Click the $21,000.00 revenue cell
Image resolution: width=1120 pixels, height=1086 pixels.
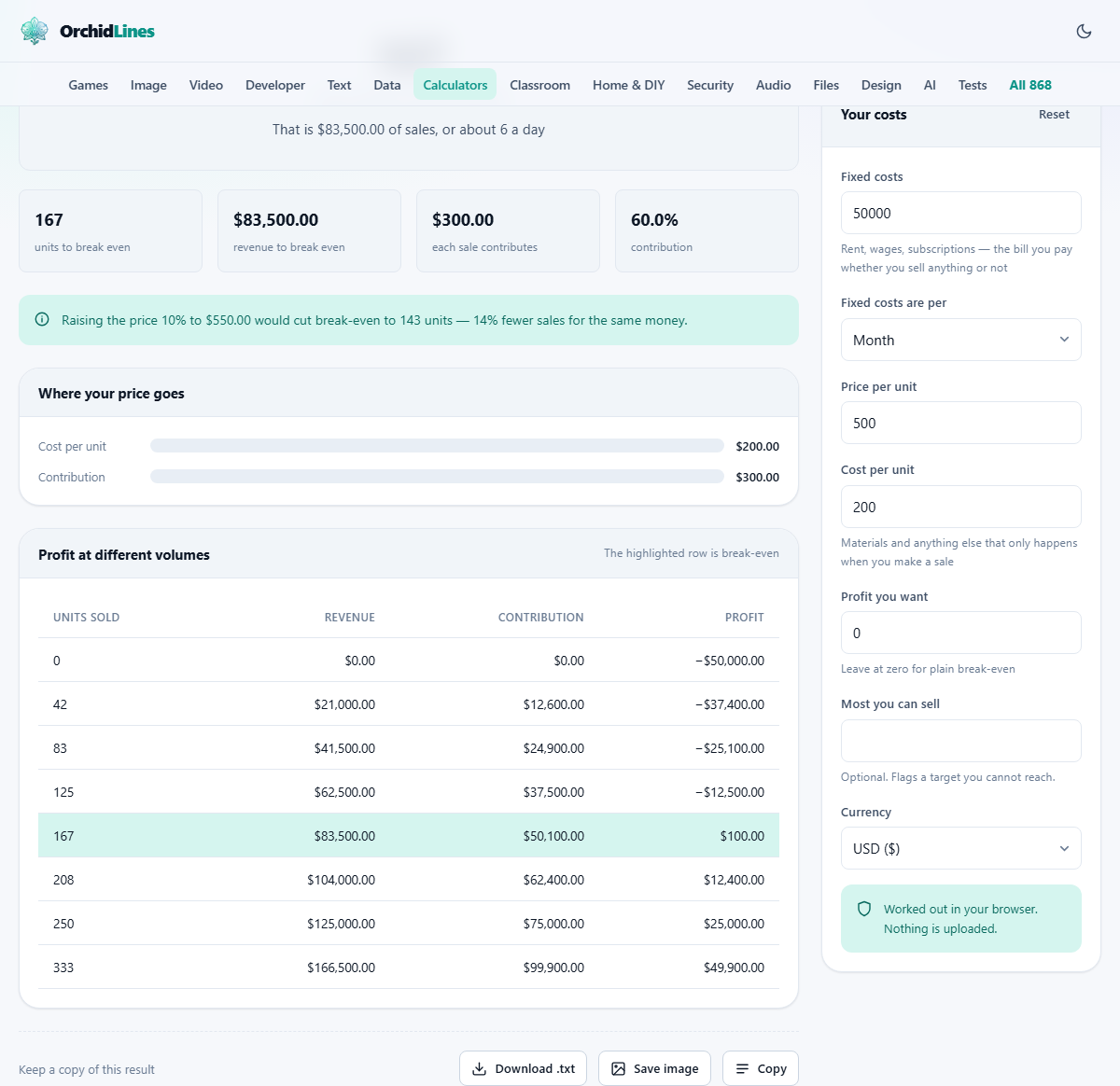[x=344, y=704]
